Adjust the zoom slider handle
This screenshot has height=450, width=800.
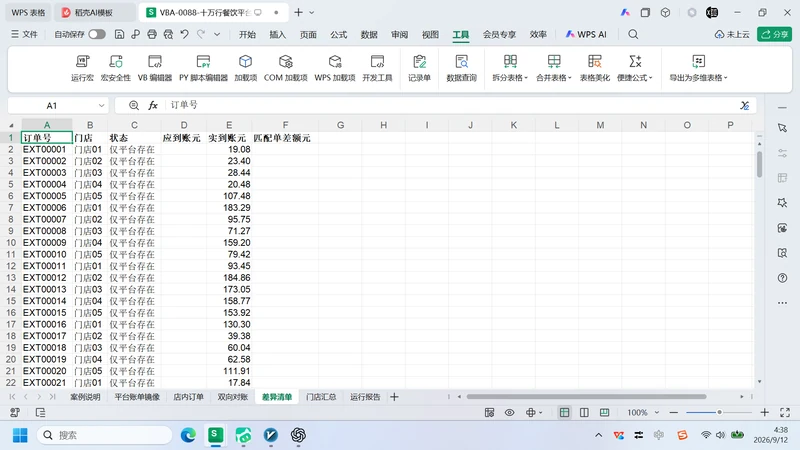719,412
